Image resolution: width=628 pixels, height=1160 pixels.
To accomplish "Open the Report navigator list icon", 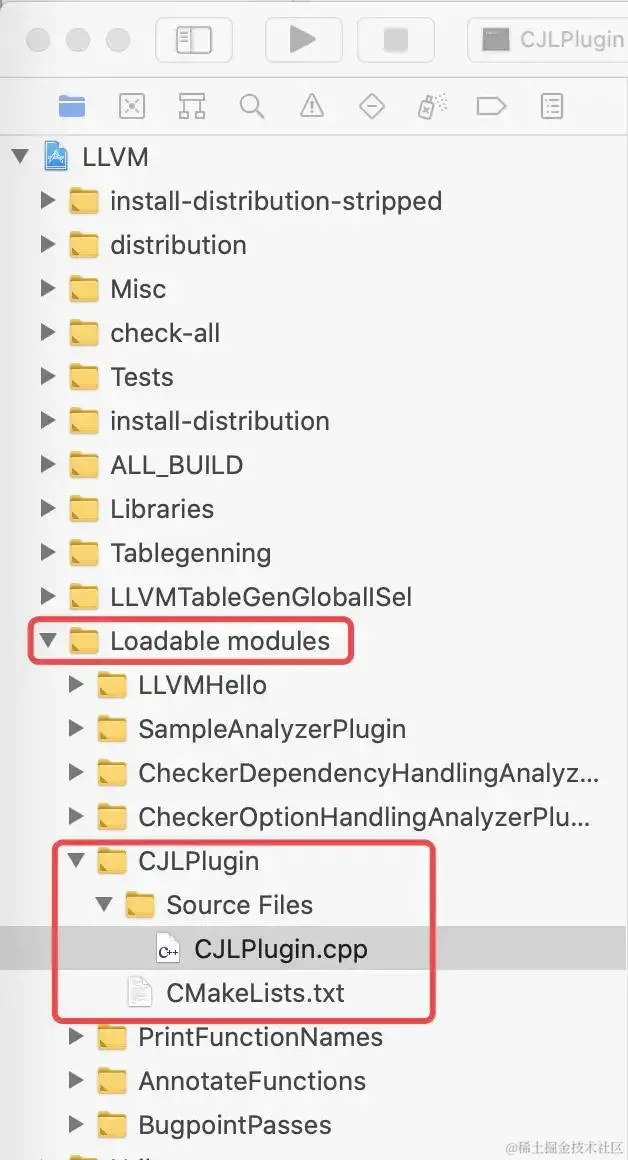I will click(x=551, y=107).
